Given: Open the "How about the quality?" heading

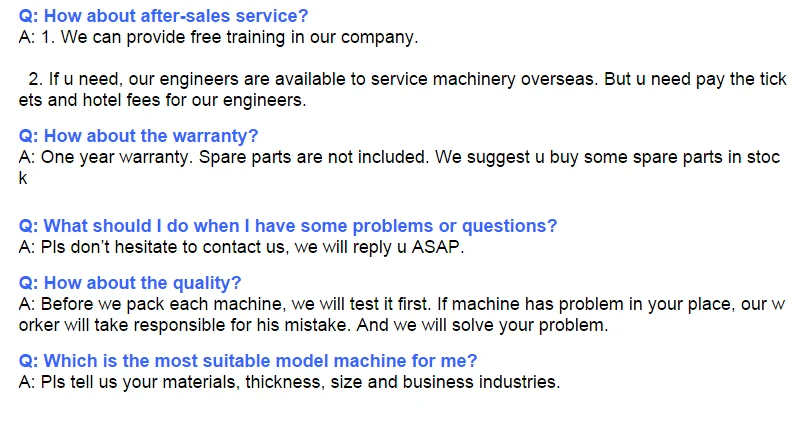Looking at the screenshot, I should point(130,283).
